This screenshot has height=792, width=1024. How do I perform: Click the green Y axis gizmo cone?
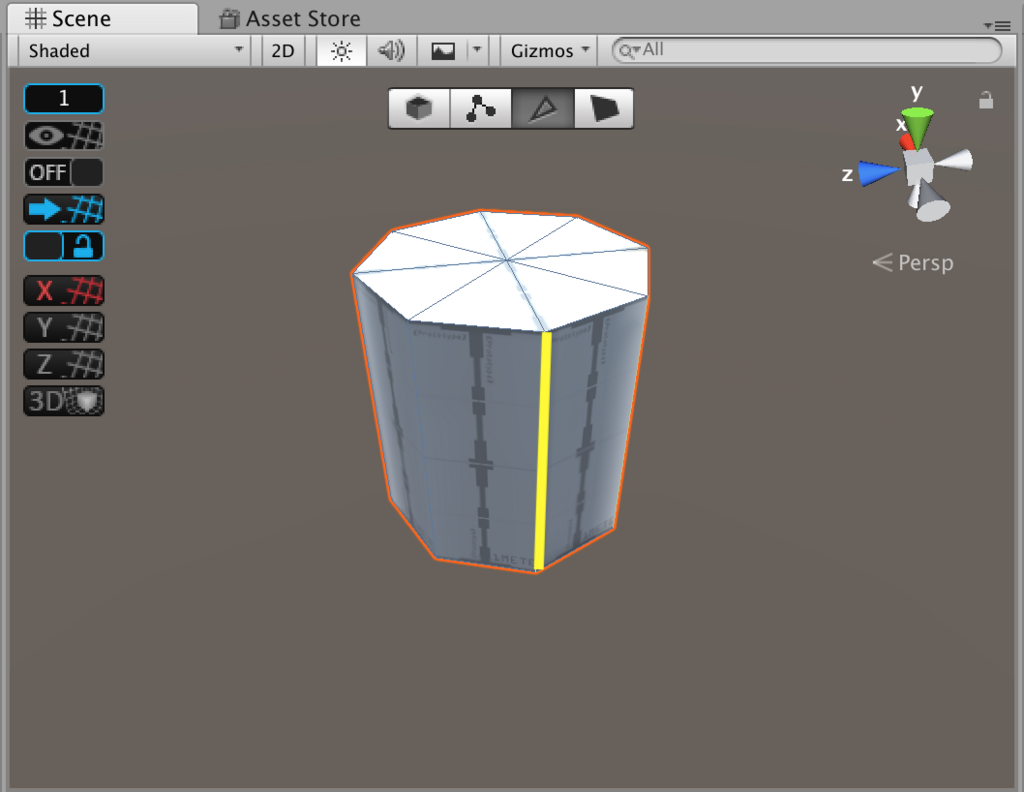[918, 126]
